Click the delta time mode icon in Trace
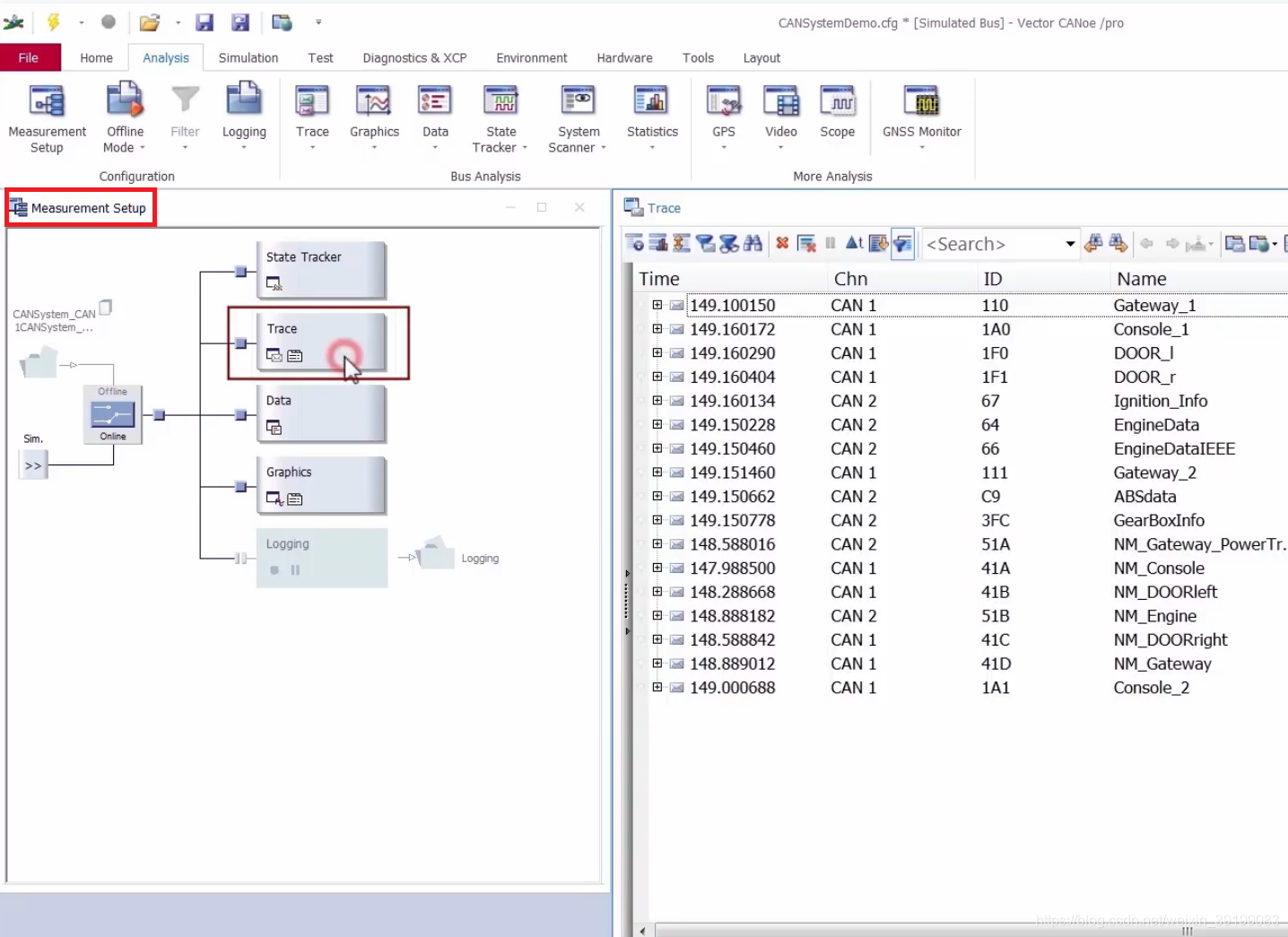Viewport: 1288px width, 937px height. [854, 243]
